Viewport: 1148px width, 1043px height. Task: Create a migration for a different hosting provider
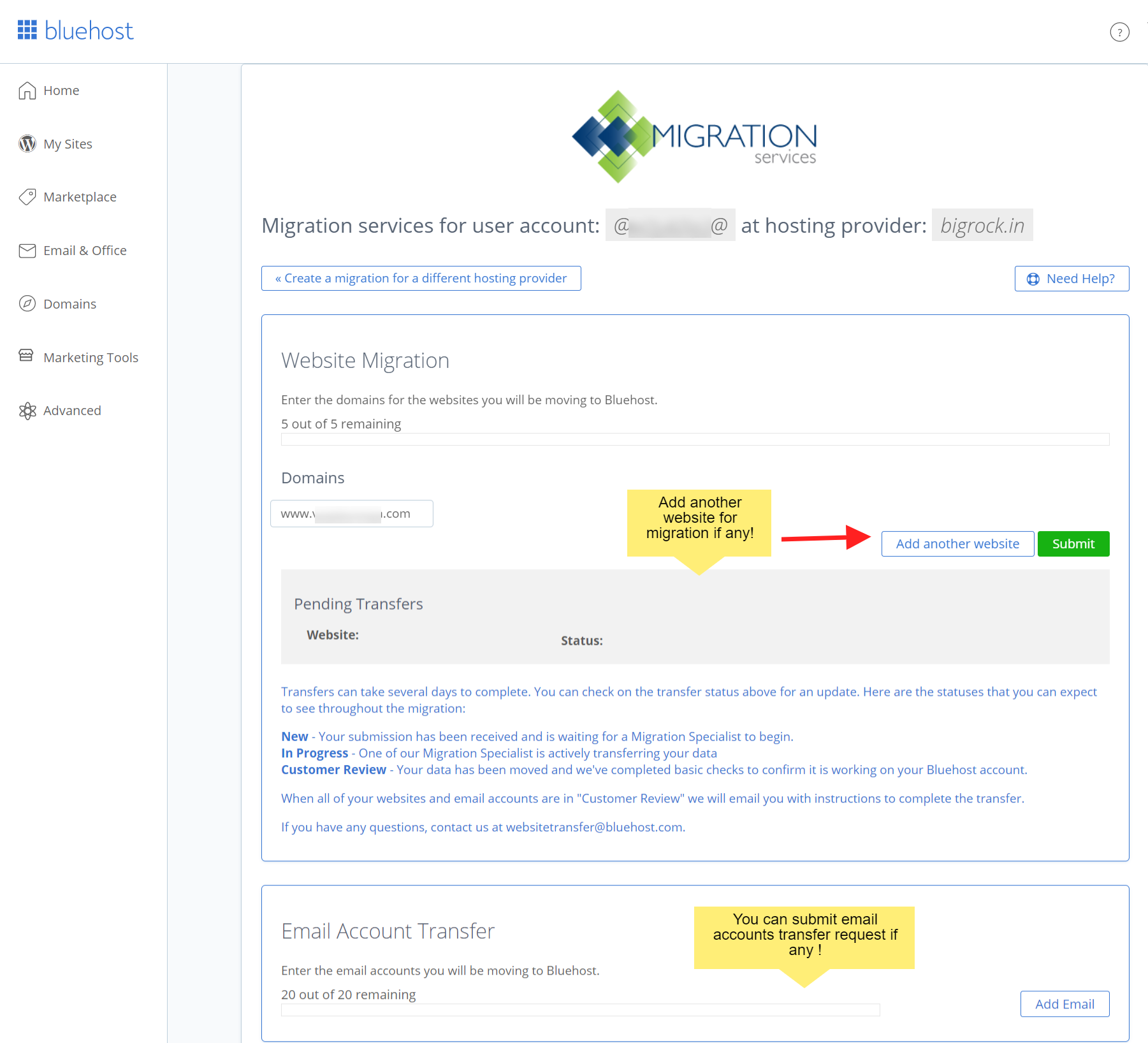[421, 279]
